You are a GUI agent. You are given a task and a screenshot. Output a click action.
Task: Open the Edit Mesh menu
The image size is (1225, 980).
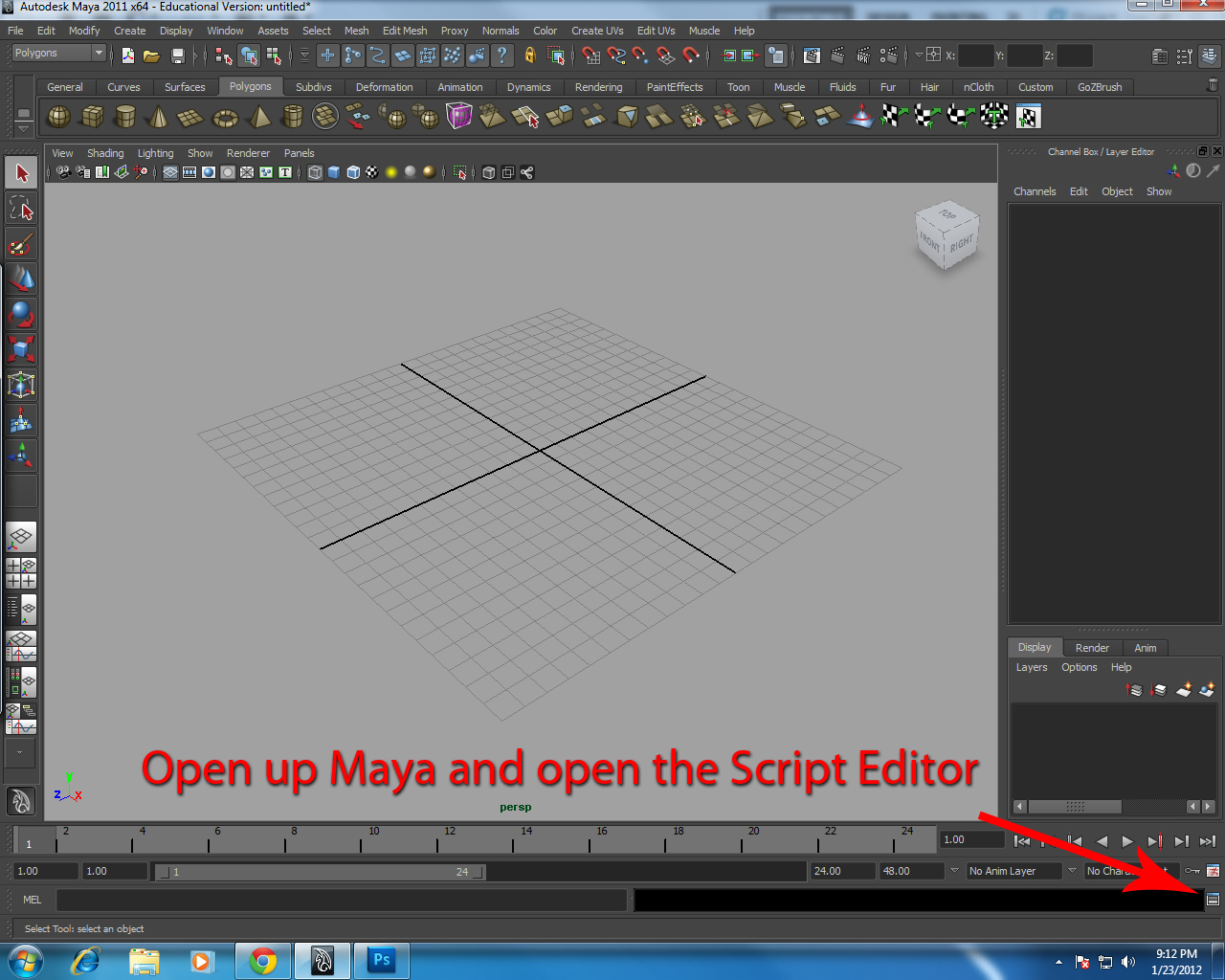coord(405,31)
